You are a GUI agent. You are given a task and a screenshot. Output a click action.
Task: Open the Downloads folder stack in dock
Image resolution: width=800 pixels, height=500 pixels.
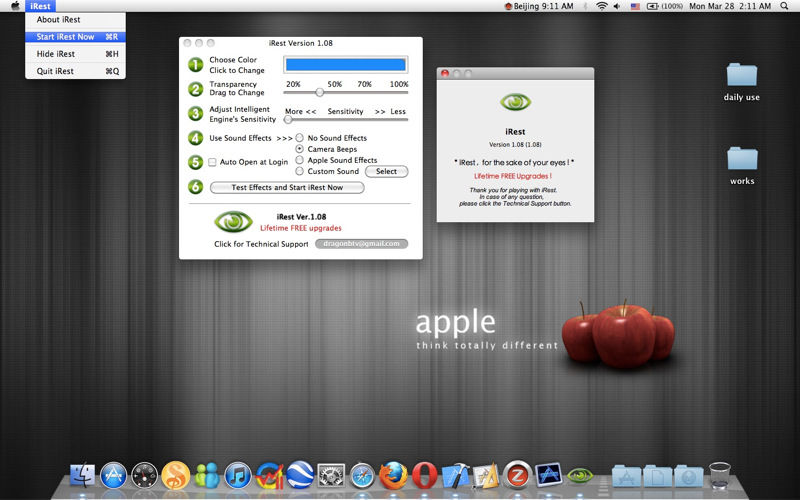coord(688,476)
